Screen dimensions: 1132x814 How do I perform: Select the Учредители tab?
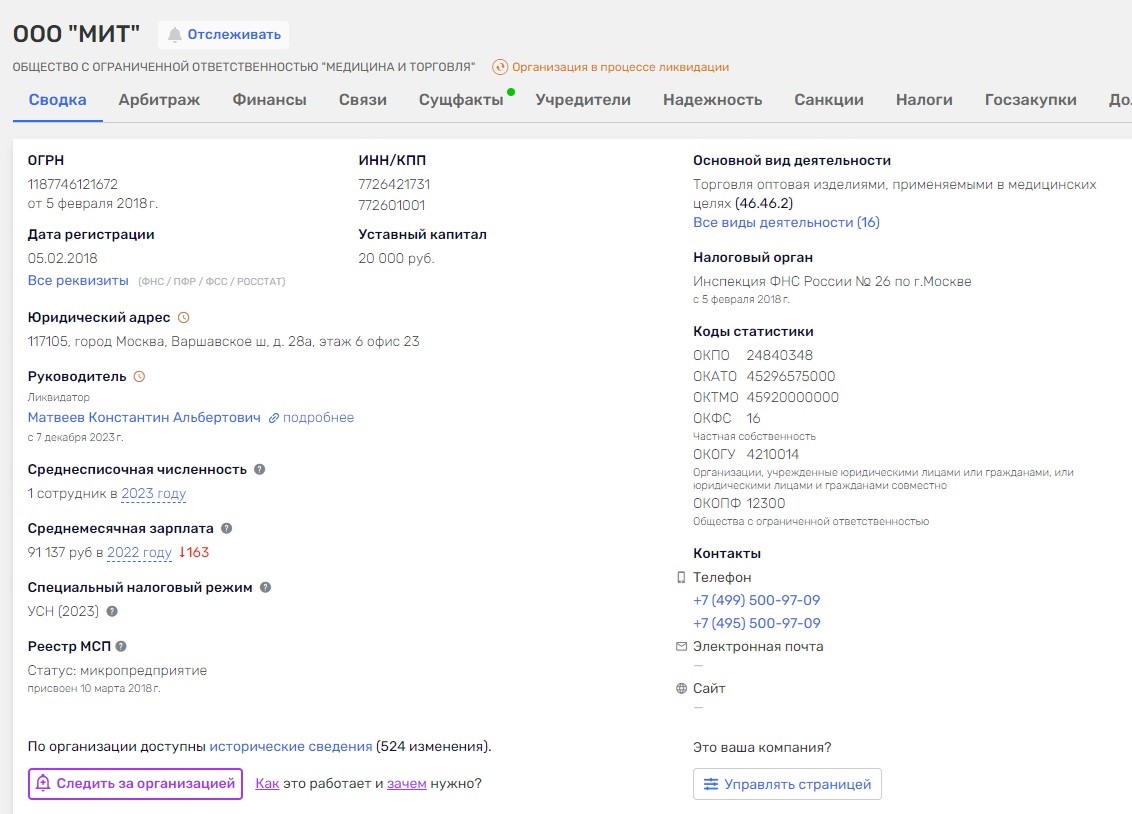[x=583, y=100]
